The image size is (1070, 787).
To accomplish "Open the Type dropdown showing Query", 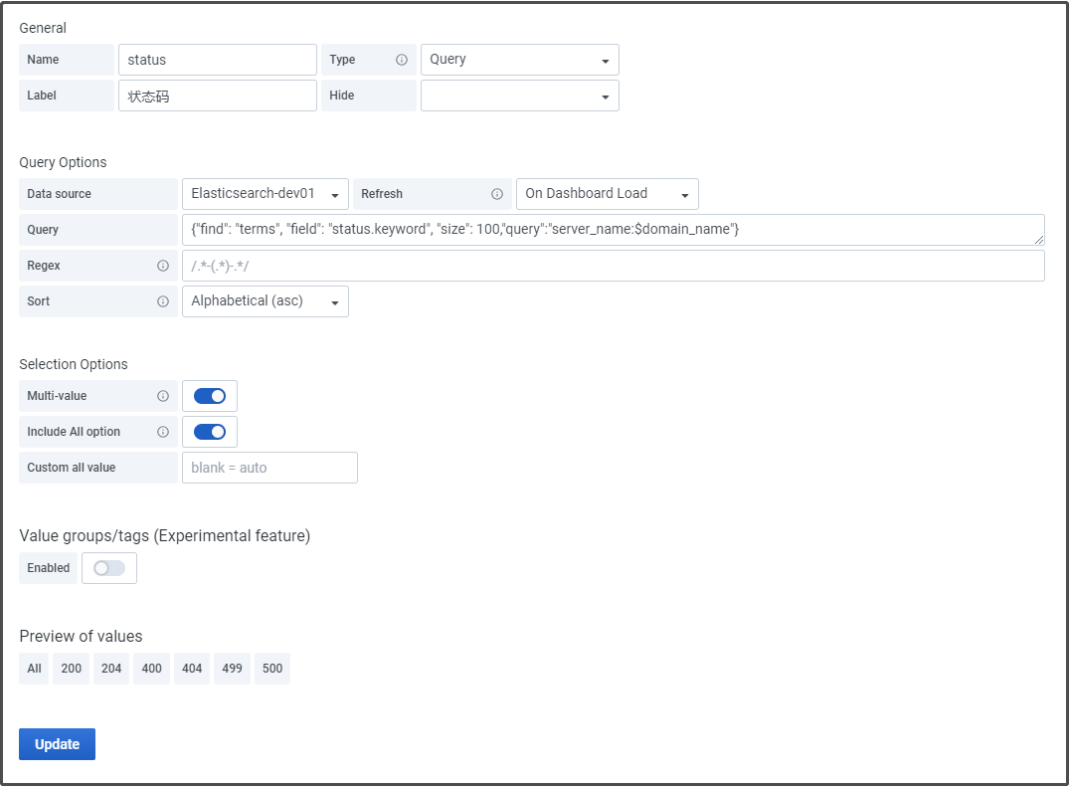I will pyautogui.click(x=519, y=60).
